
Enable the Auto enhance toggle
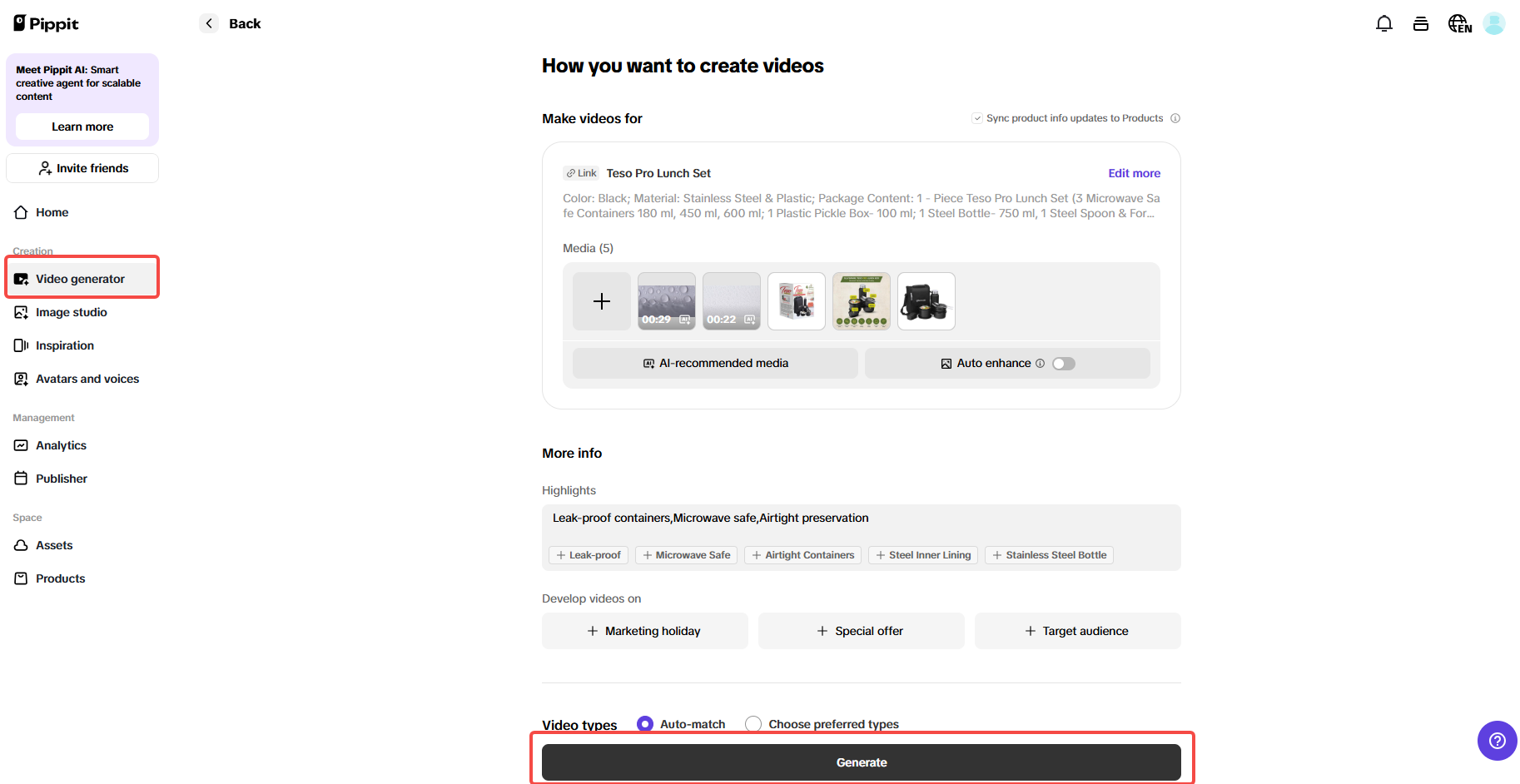coord(1063,363)
